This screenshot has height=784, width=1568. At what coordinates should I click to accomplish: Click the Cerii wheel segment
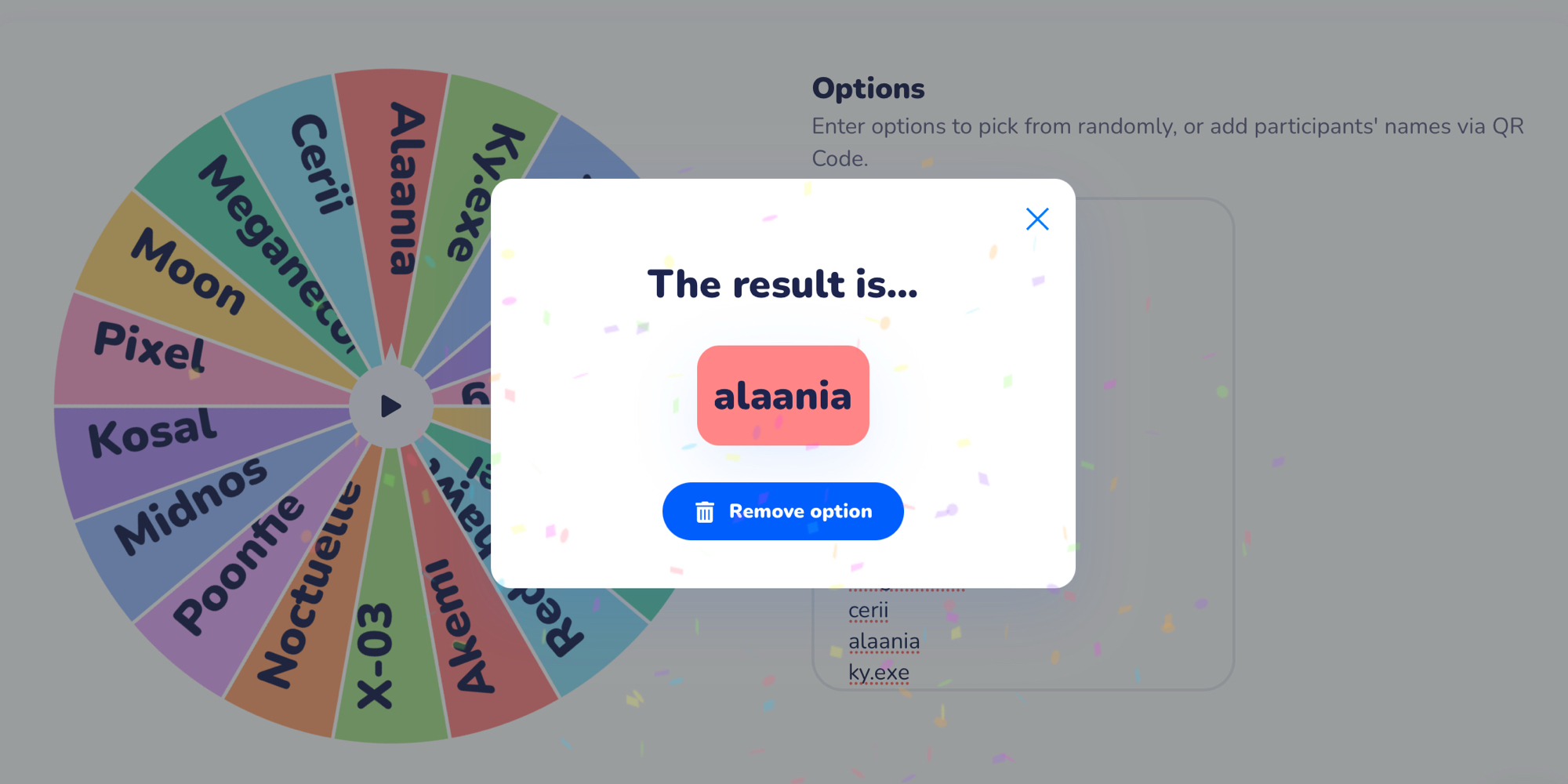[x=319, y=164]
